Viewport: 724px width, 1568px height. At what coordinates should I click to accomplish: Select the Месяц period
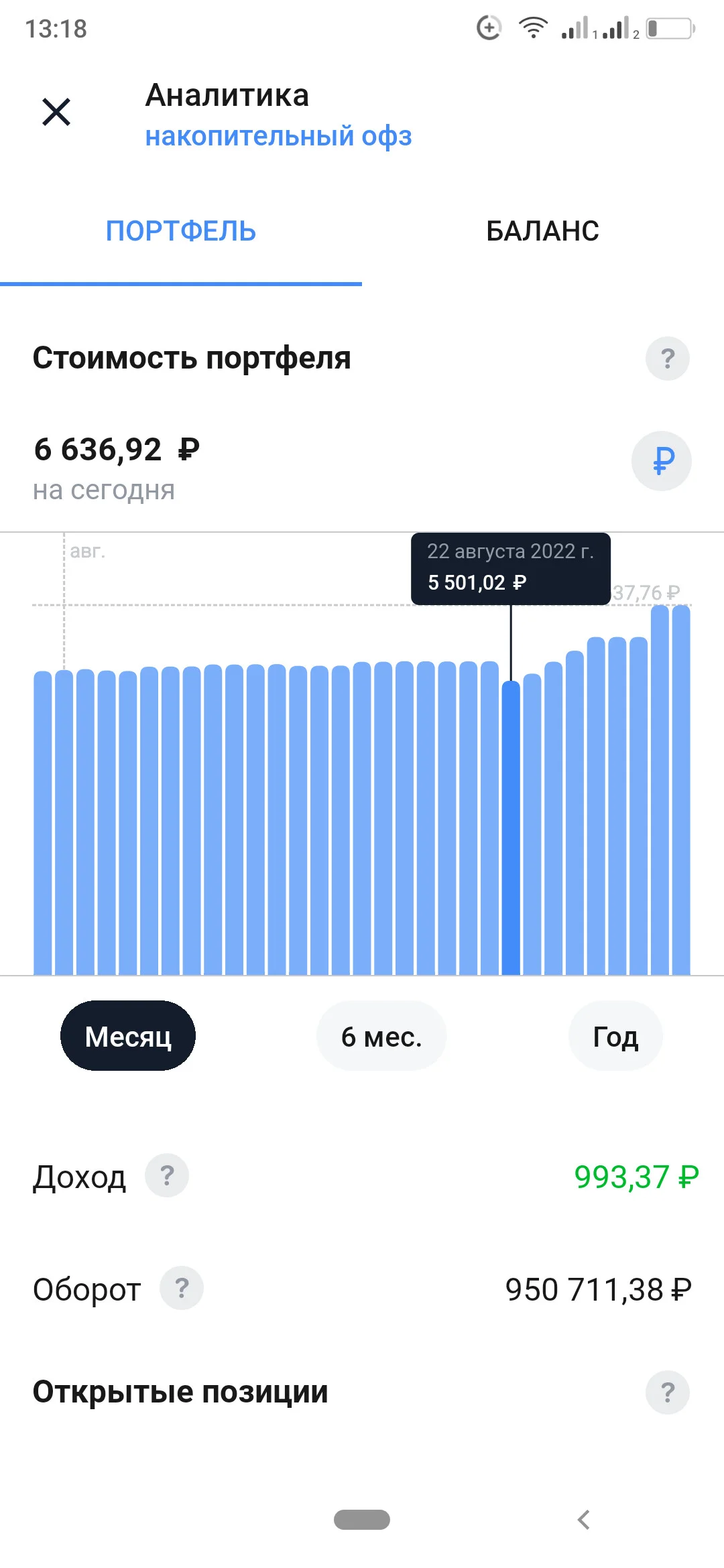128,1036
